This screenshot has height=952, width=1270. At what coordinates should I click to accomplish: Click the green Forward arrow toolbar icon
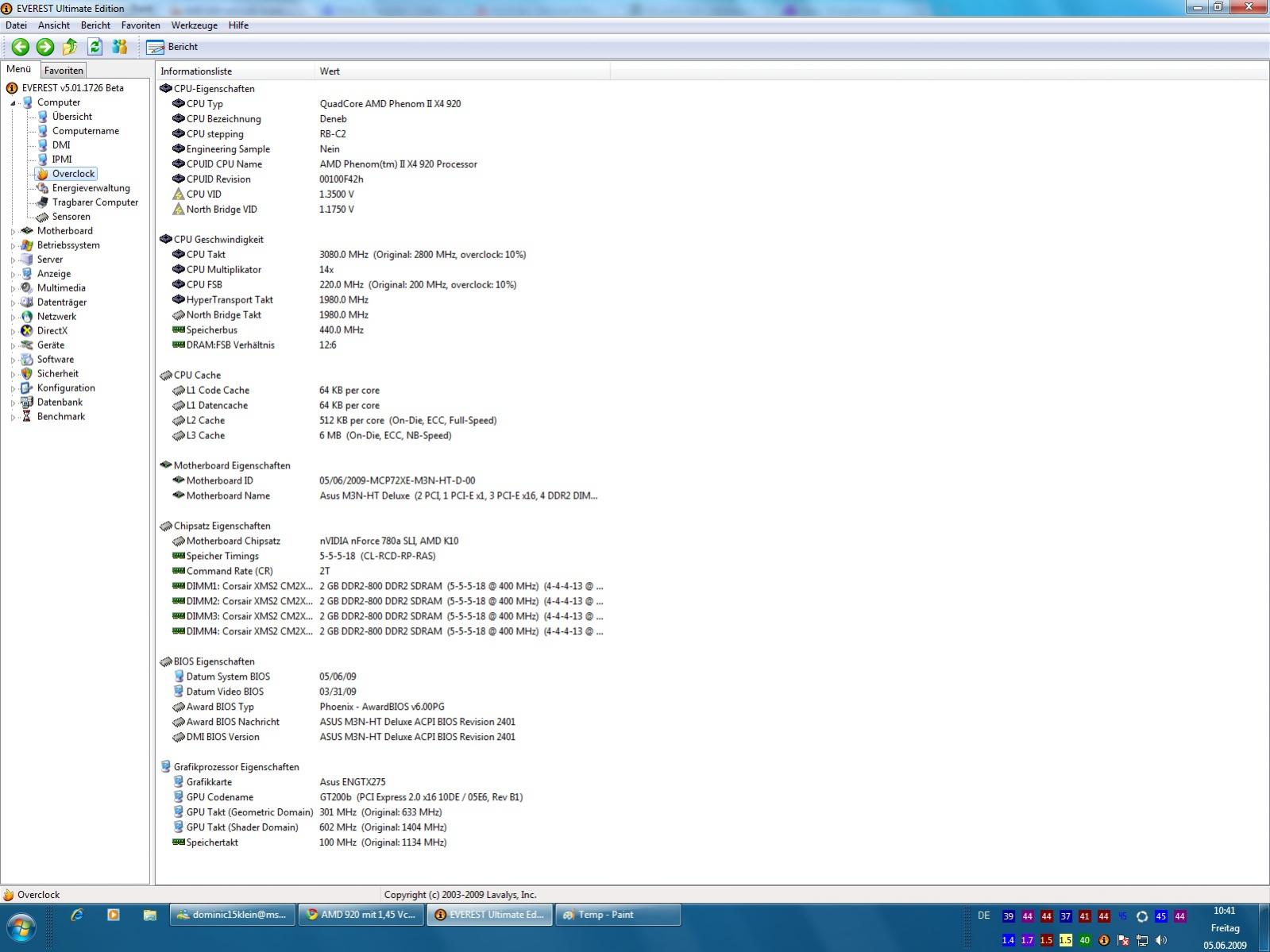(x=45, y=47)
